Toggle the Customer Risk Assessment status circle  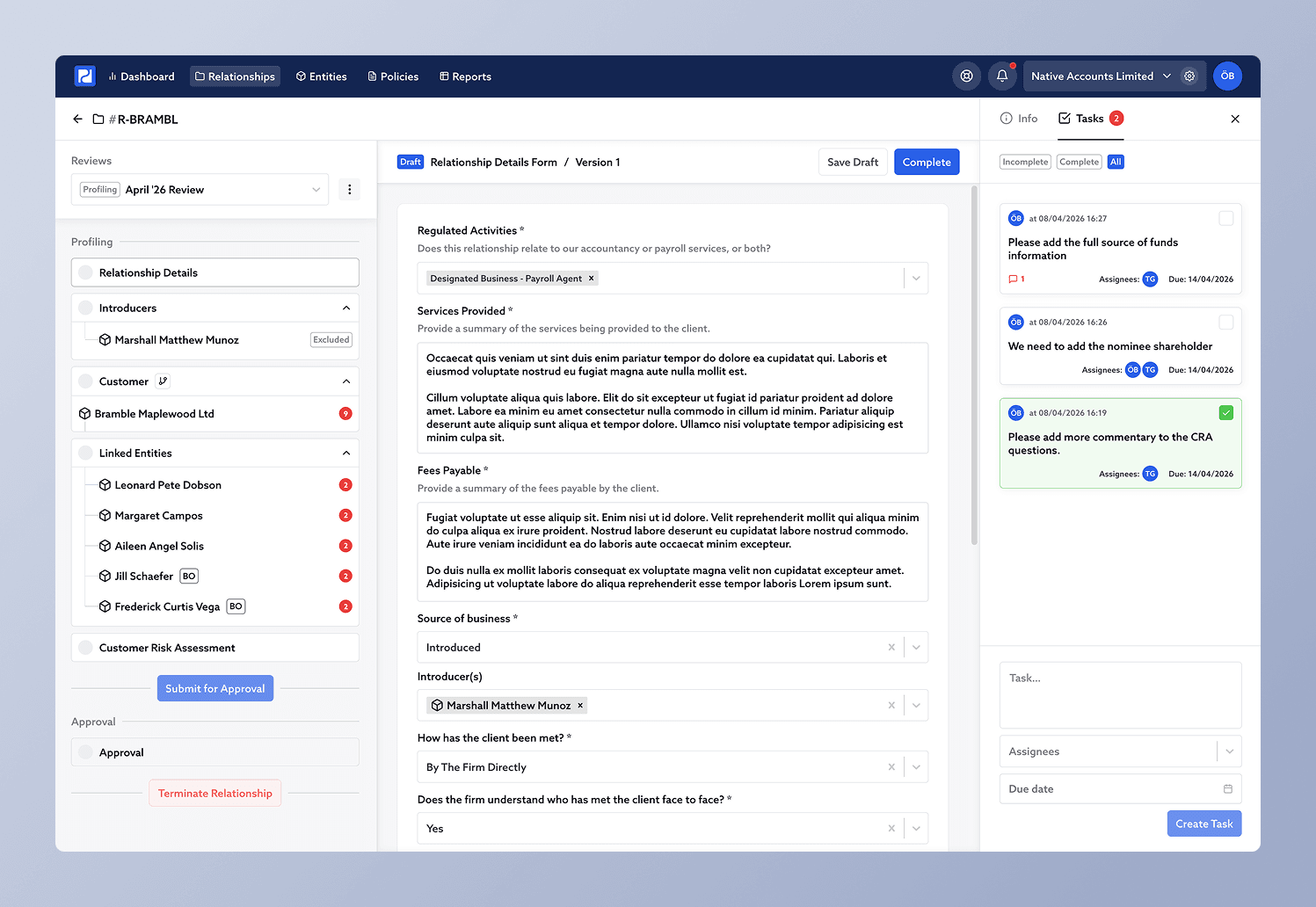[x=85, y=649]
